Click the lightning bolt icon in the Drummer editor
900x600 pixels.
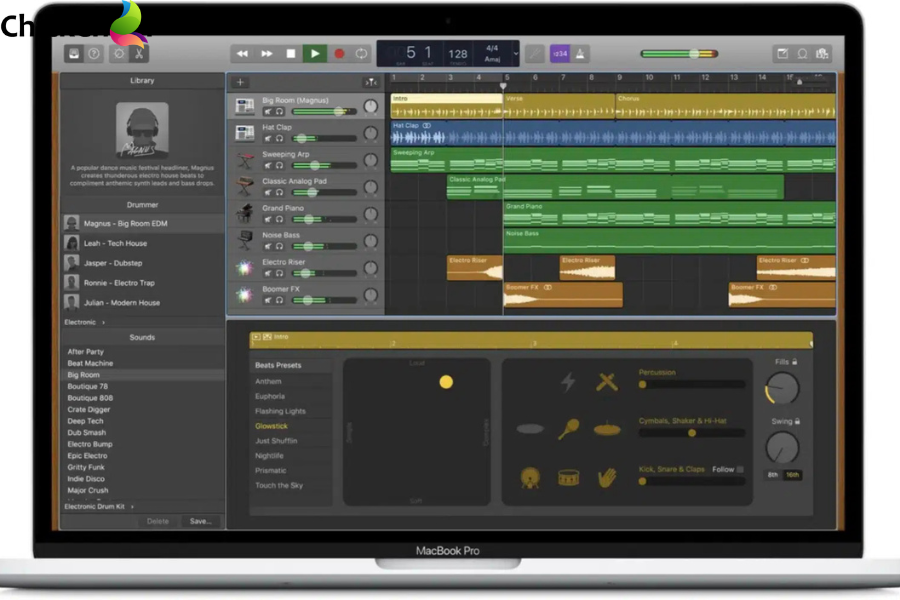[x=569, y=382]
